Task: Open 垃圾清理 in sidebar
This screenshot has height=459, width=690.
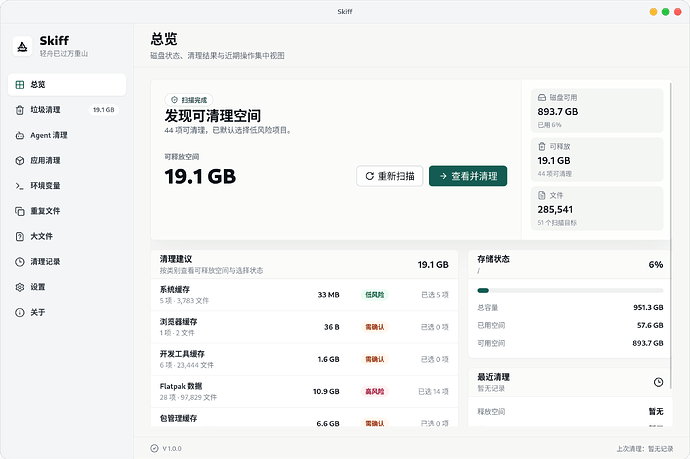Action: (x=67, y=110)
